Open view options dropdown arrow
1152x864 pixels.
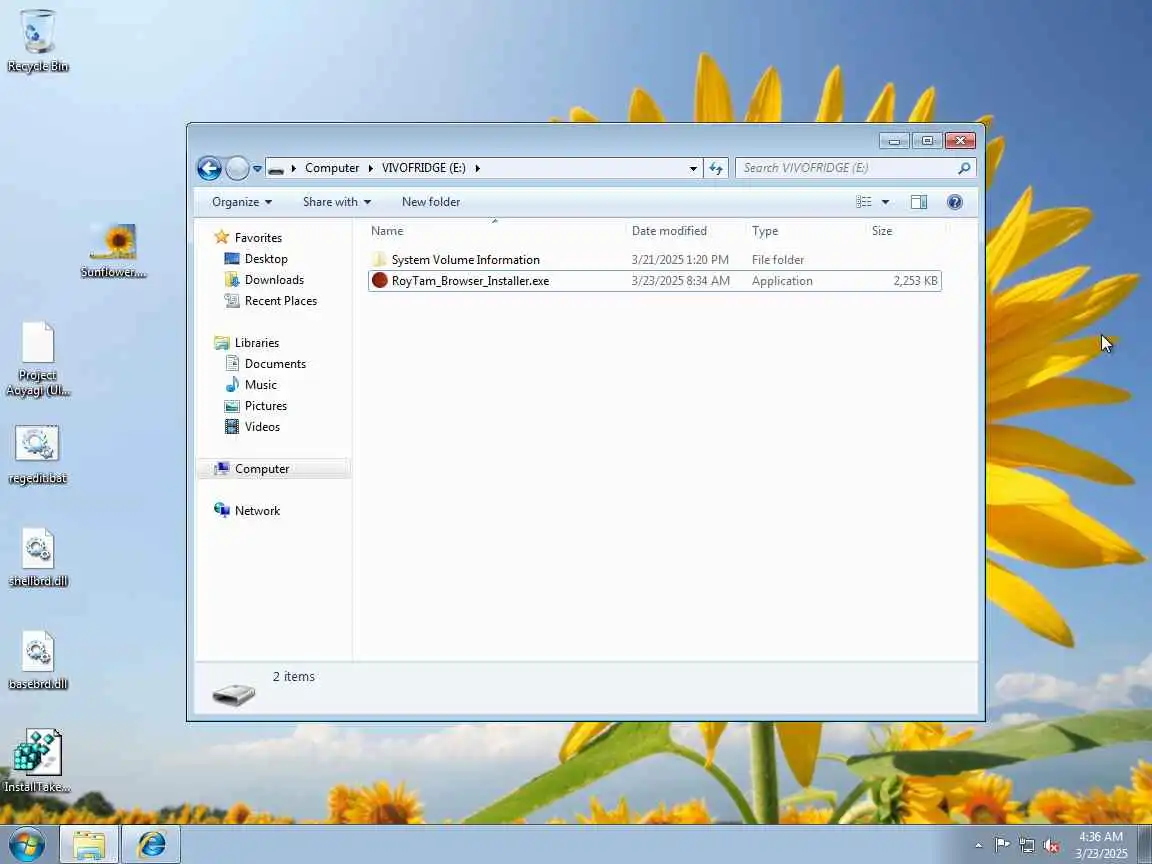[885, 202]
